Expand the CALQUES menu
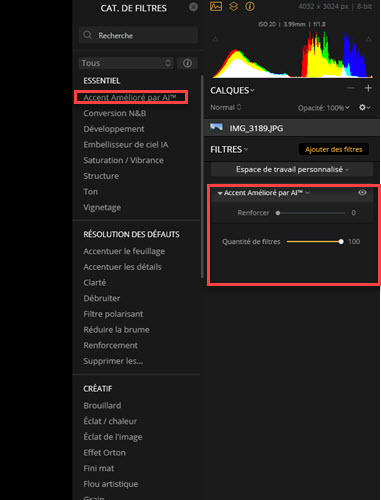The width and height of the screenshot is (381, 500). tap(232, 90)
